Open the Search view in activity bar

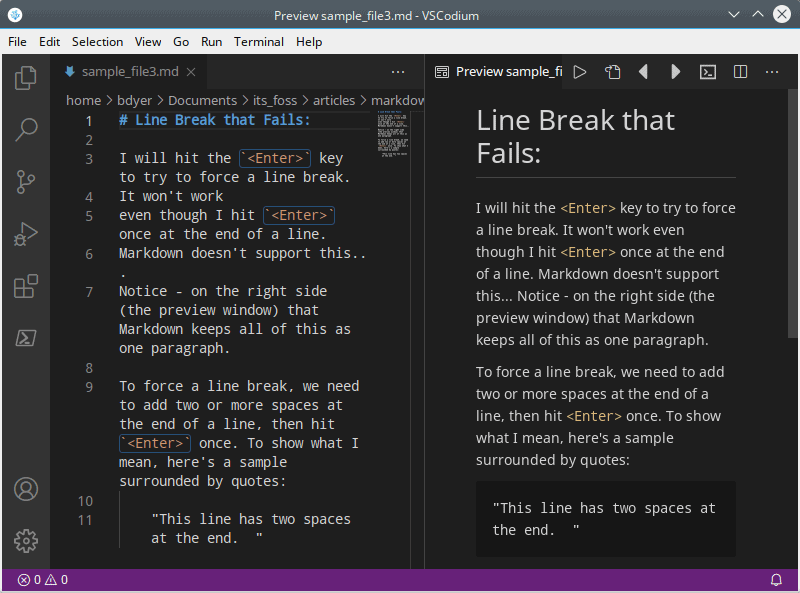click(26, 129)
